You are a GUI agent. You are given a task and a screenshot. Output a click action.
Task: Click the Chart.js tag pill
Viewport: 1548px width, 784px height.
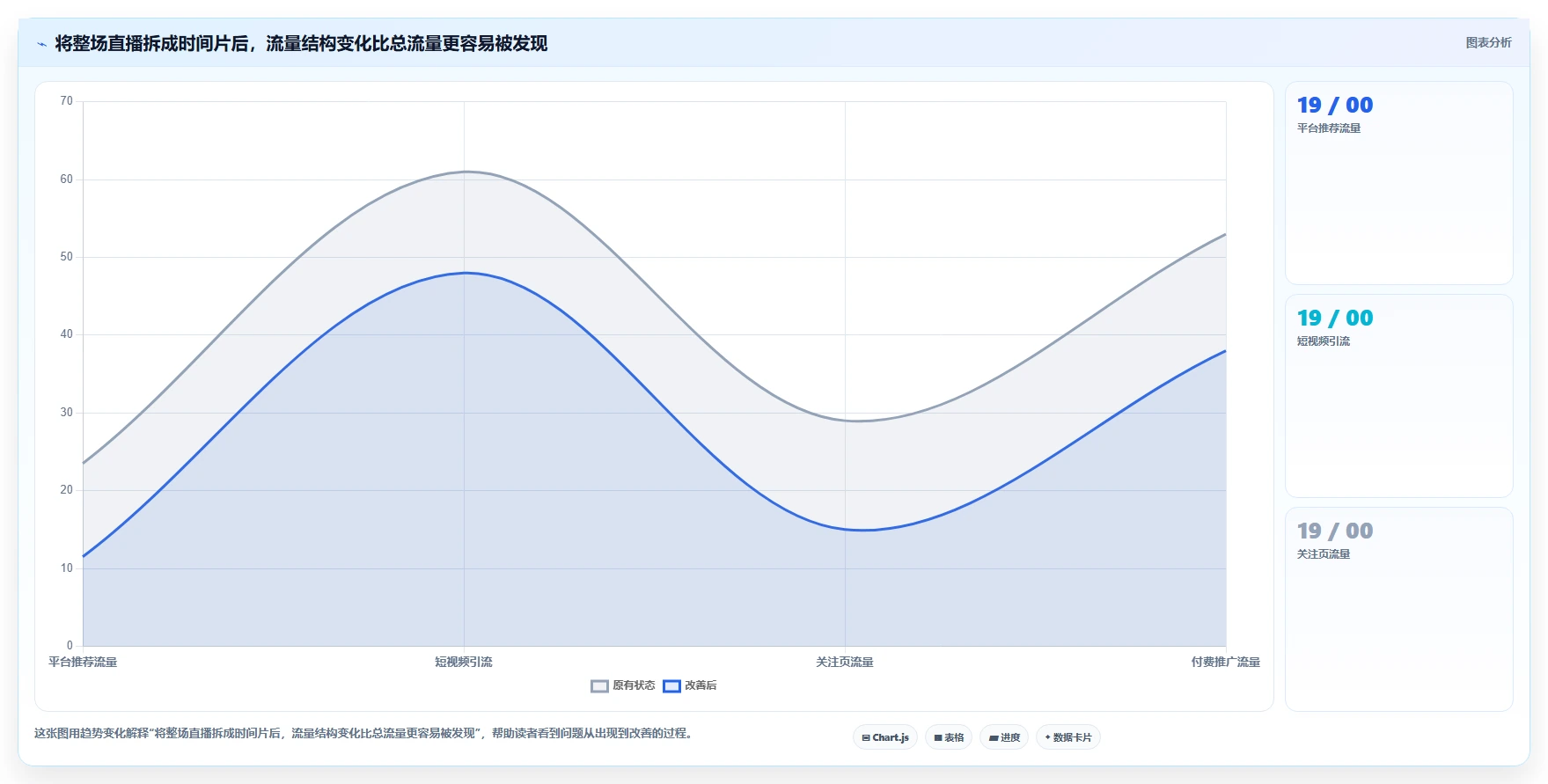tap(885, 737)
